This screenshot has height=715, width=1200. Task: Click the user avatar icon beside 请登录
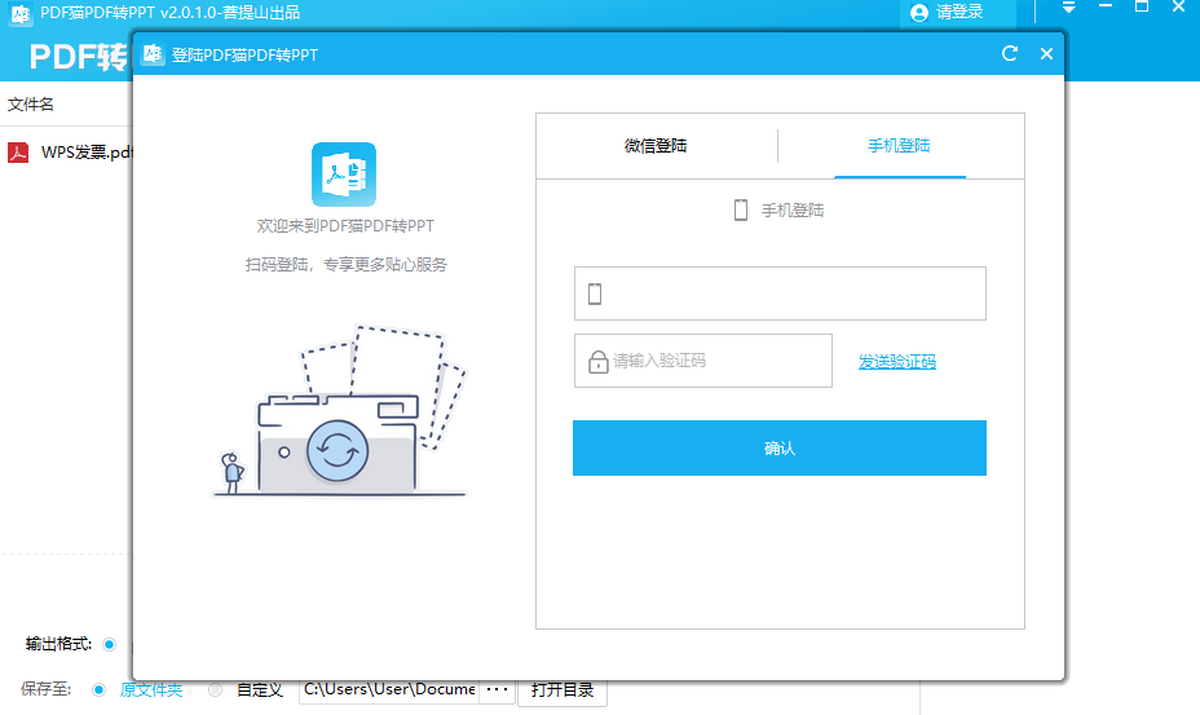tap(919, 13)
